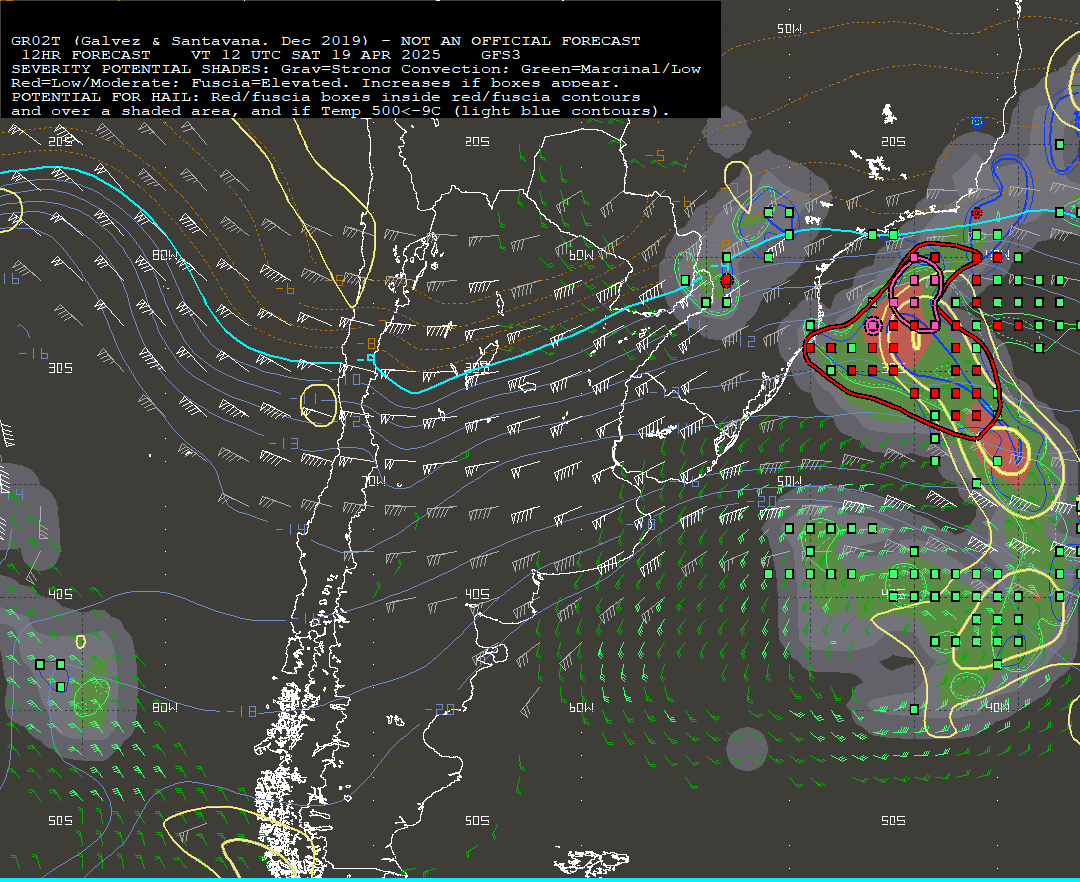Click the Falkland Islands outline

point(592,861)
